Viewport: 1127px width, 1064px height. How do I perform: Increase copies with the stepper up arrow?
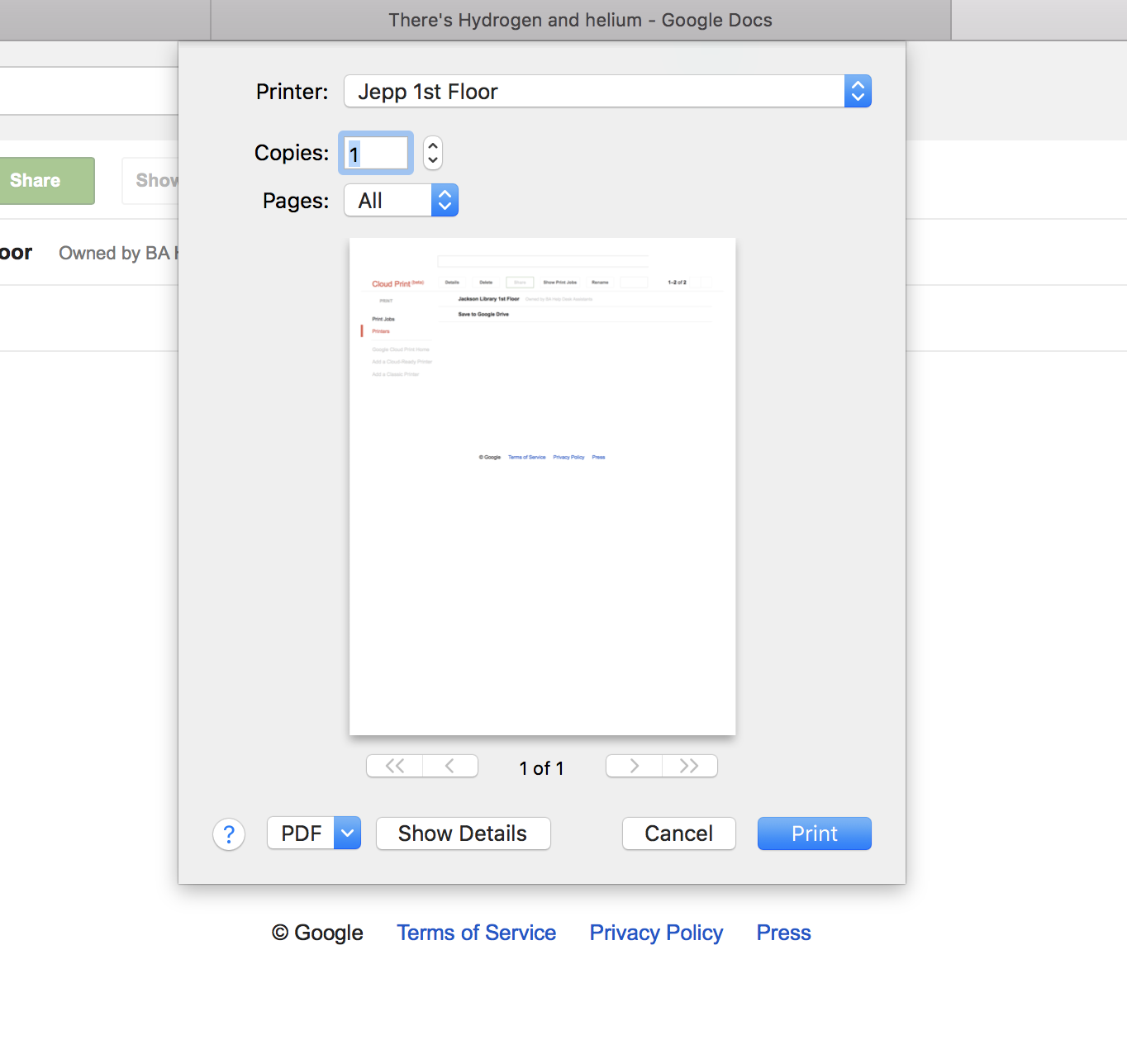point(432,146)
